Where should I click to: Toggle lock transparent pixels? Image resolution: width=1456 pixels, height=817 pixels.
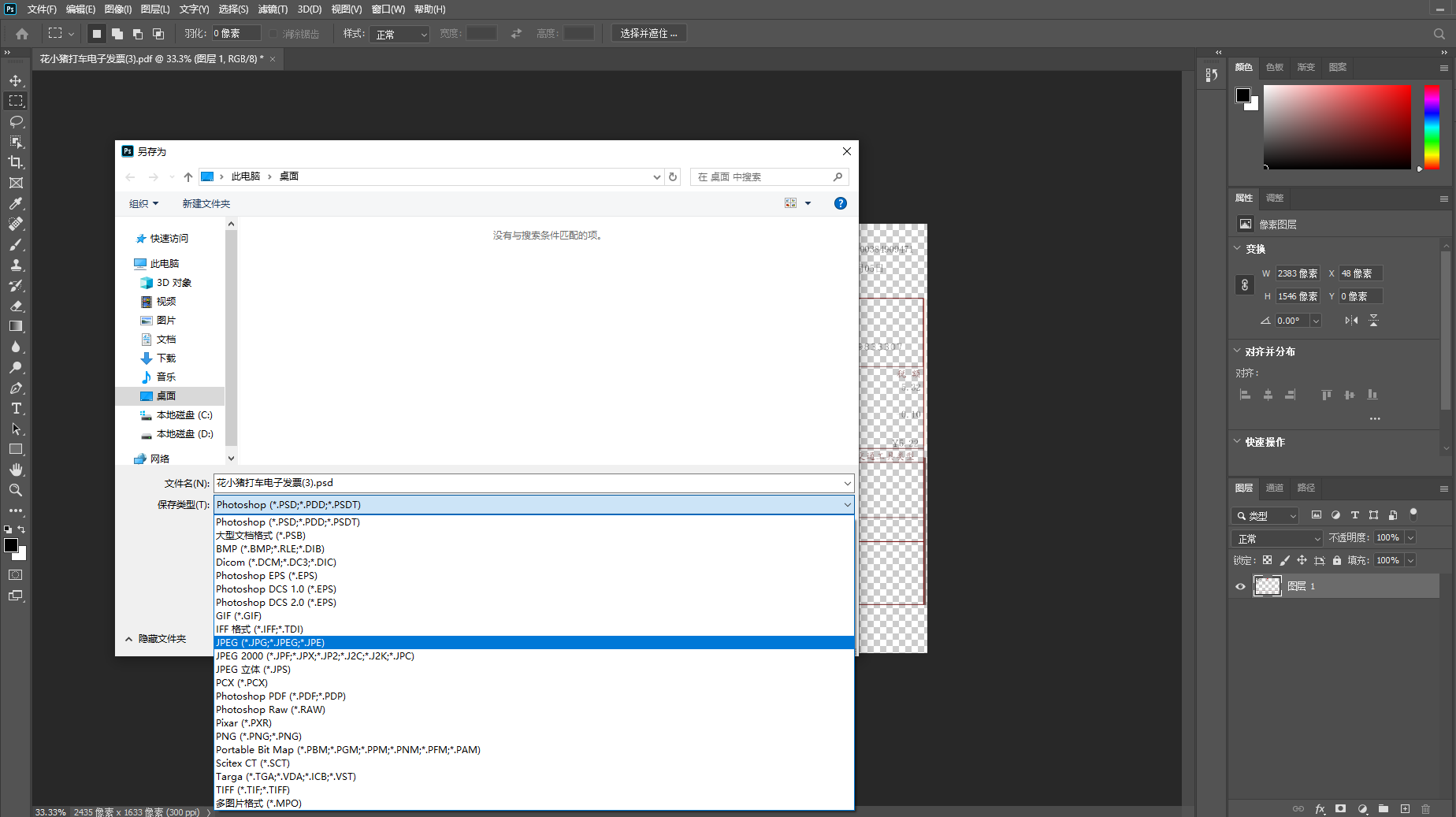(1267, 560)
